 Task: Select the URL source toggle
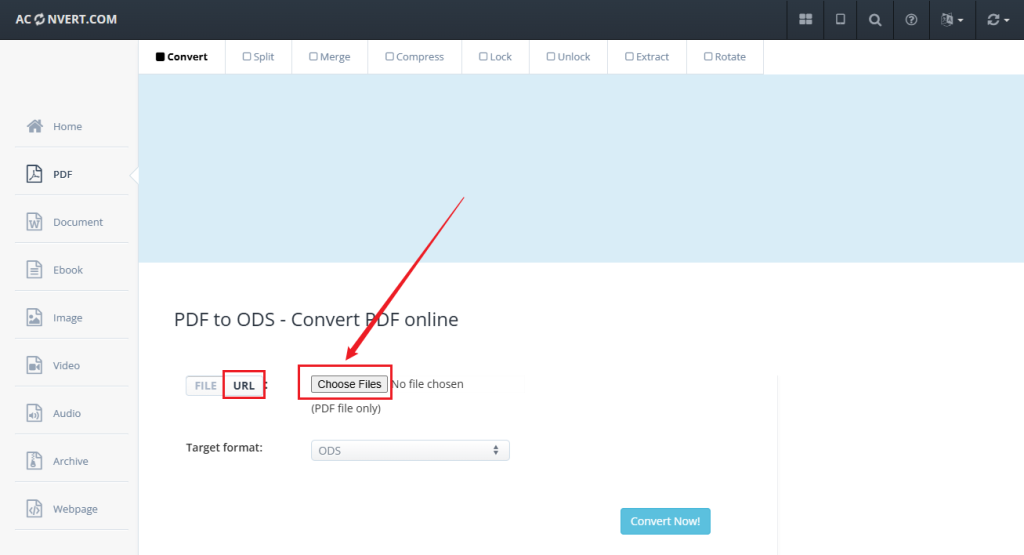(244, 386)
